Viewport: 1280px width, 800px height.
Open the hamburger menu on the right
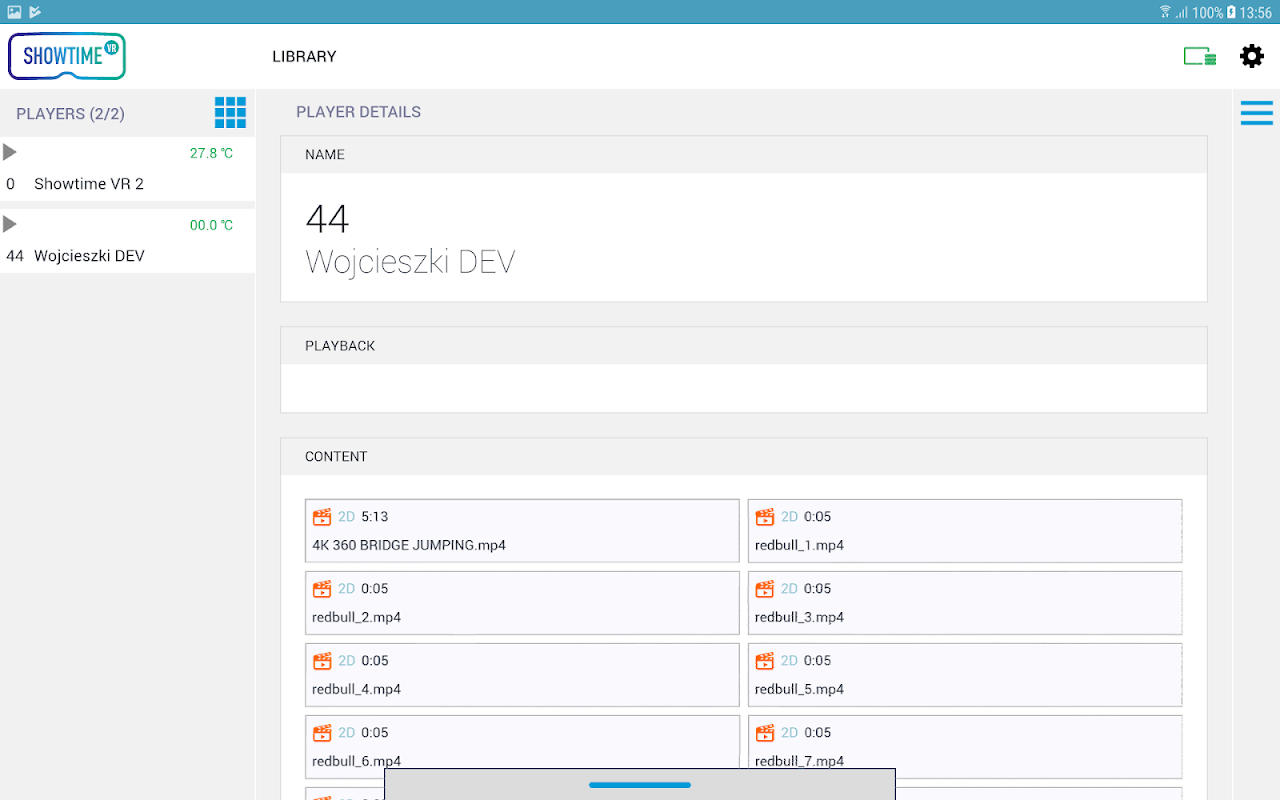(x=1257, y=112)
